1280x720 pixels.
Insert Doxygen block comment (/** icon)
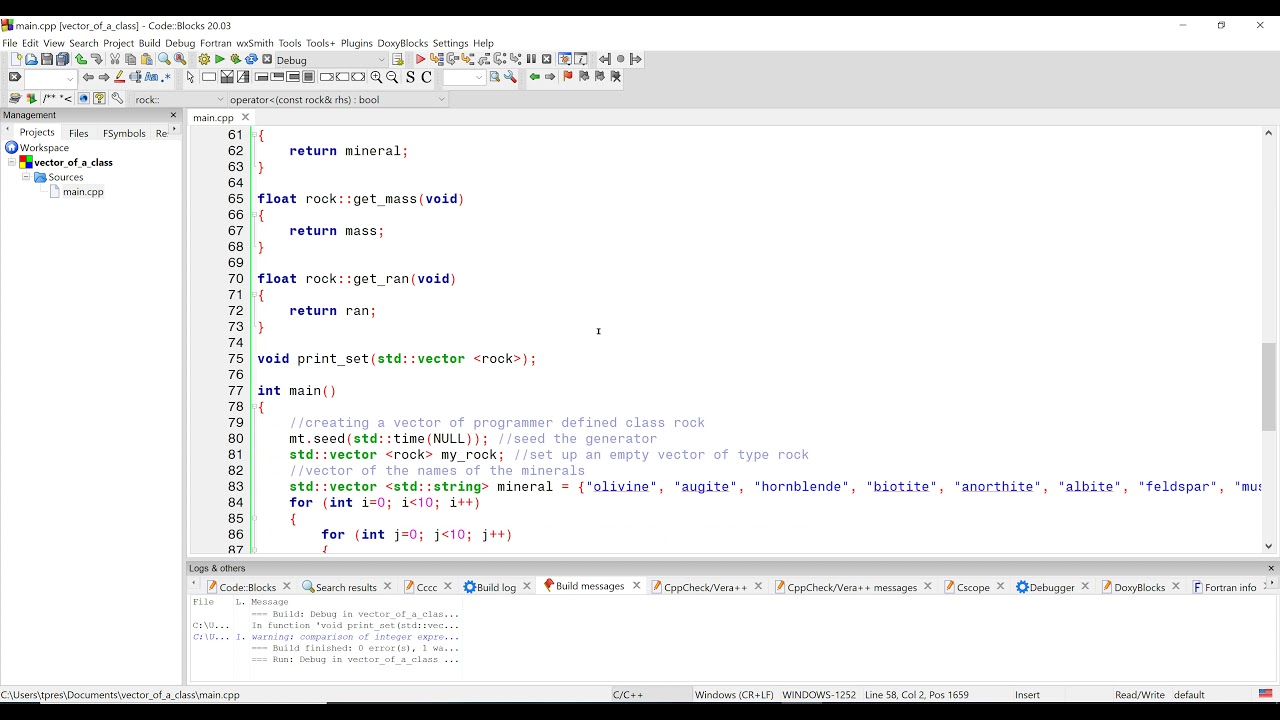[x=49, y=98]
